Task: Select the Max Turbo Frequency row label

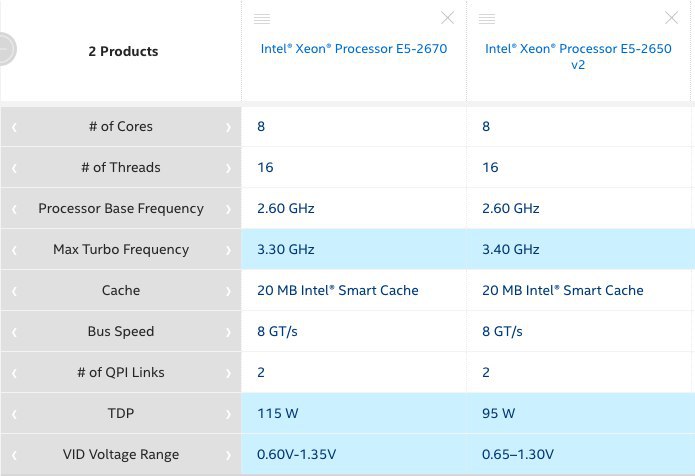Action: [x=121, y=250]
